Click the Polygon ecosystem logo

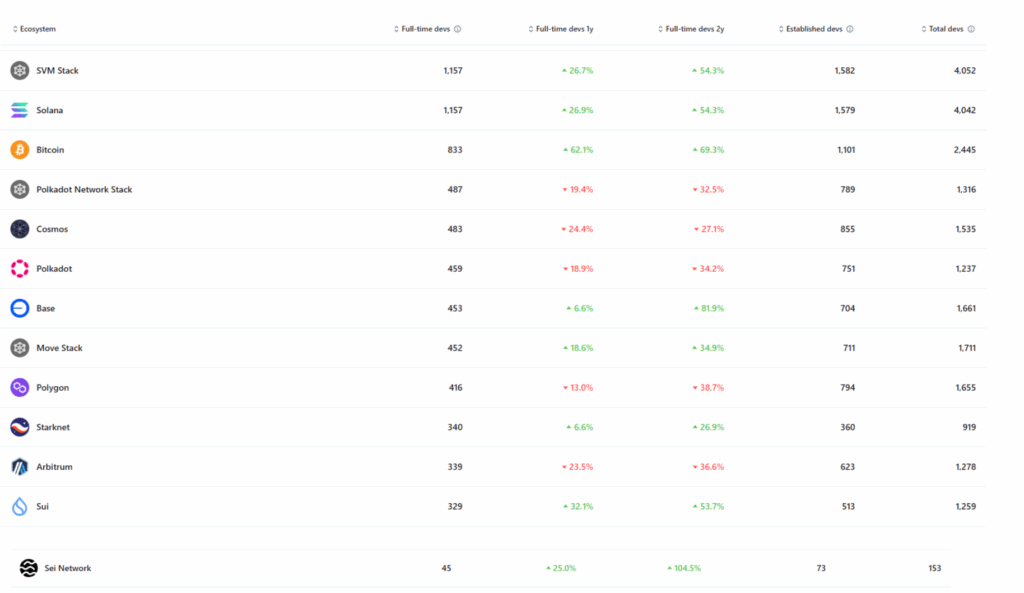pos(19,387)
